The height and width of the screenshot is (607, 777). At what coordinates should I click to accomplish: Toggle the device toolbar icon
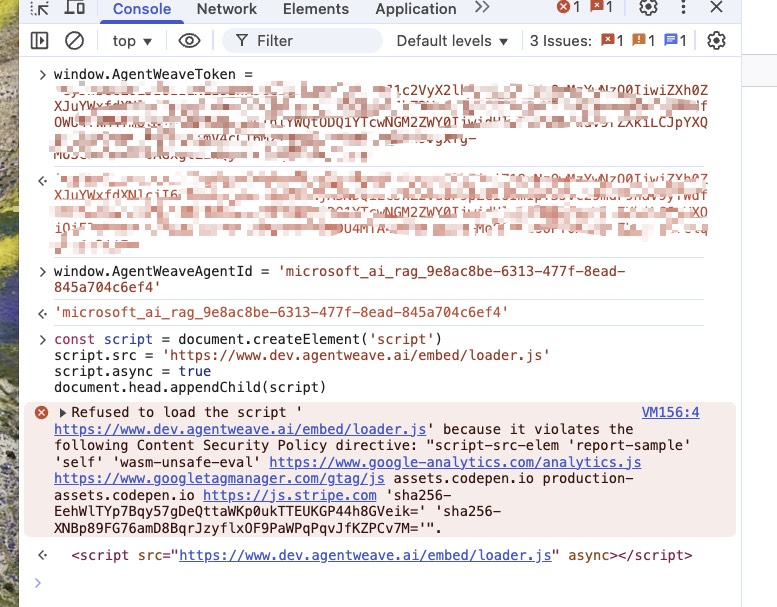pos(75,8)
